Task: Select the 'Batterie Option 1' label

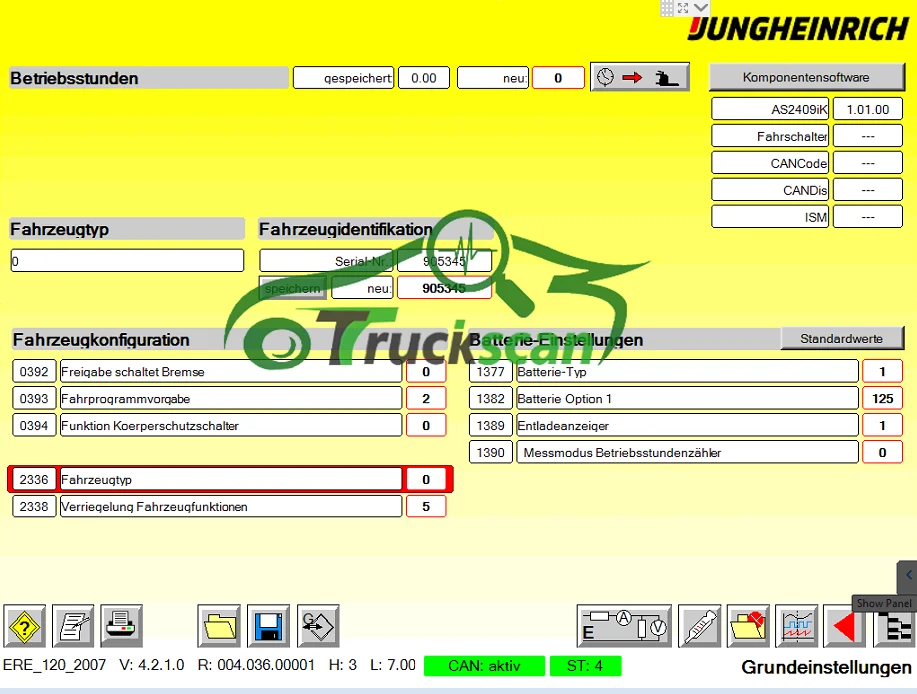Action: [x=688, y=399]
